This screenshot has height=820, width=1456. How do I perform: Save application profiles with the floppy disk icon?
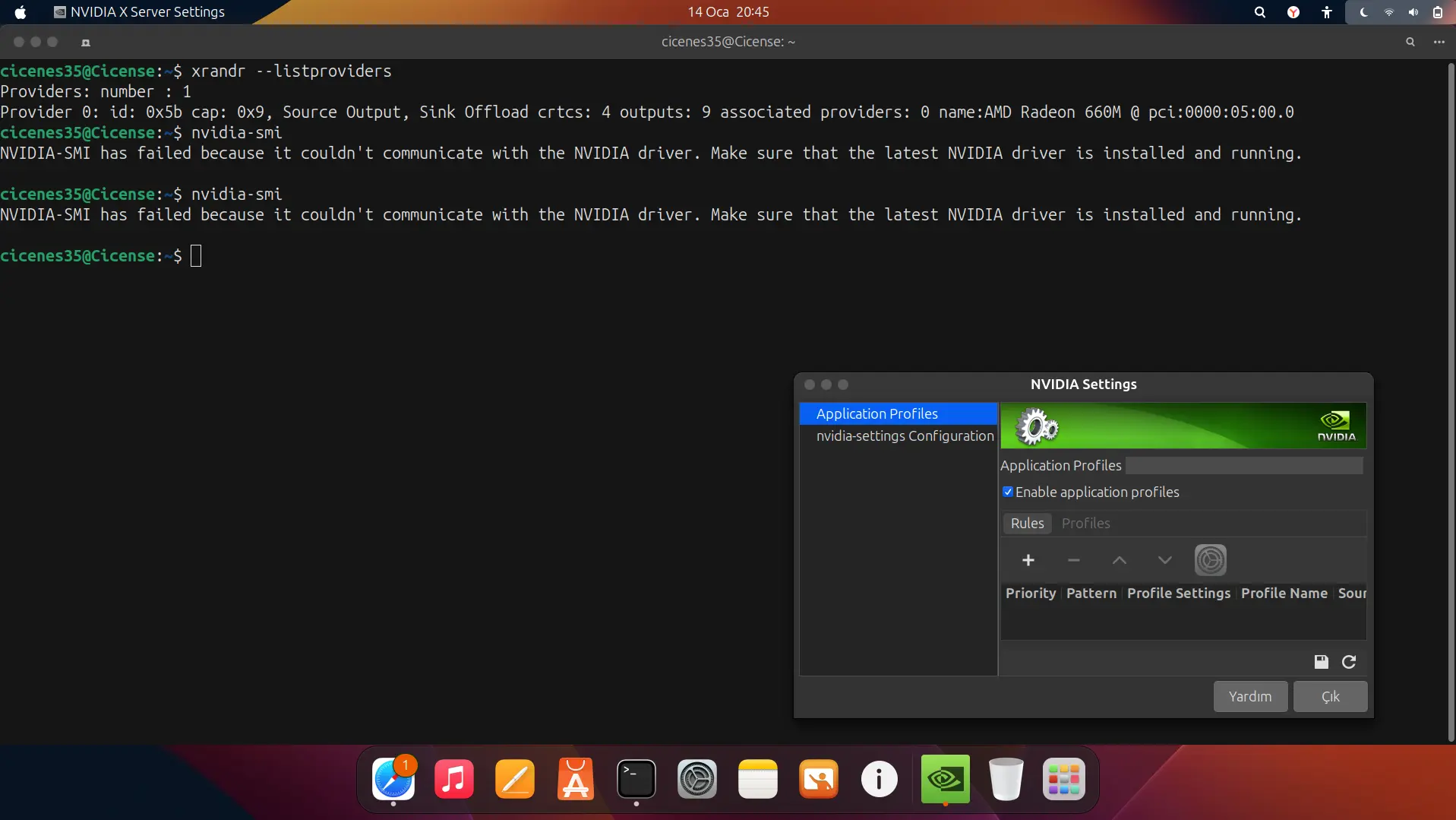pyautogui.click(x=1322, y=662)
